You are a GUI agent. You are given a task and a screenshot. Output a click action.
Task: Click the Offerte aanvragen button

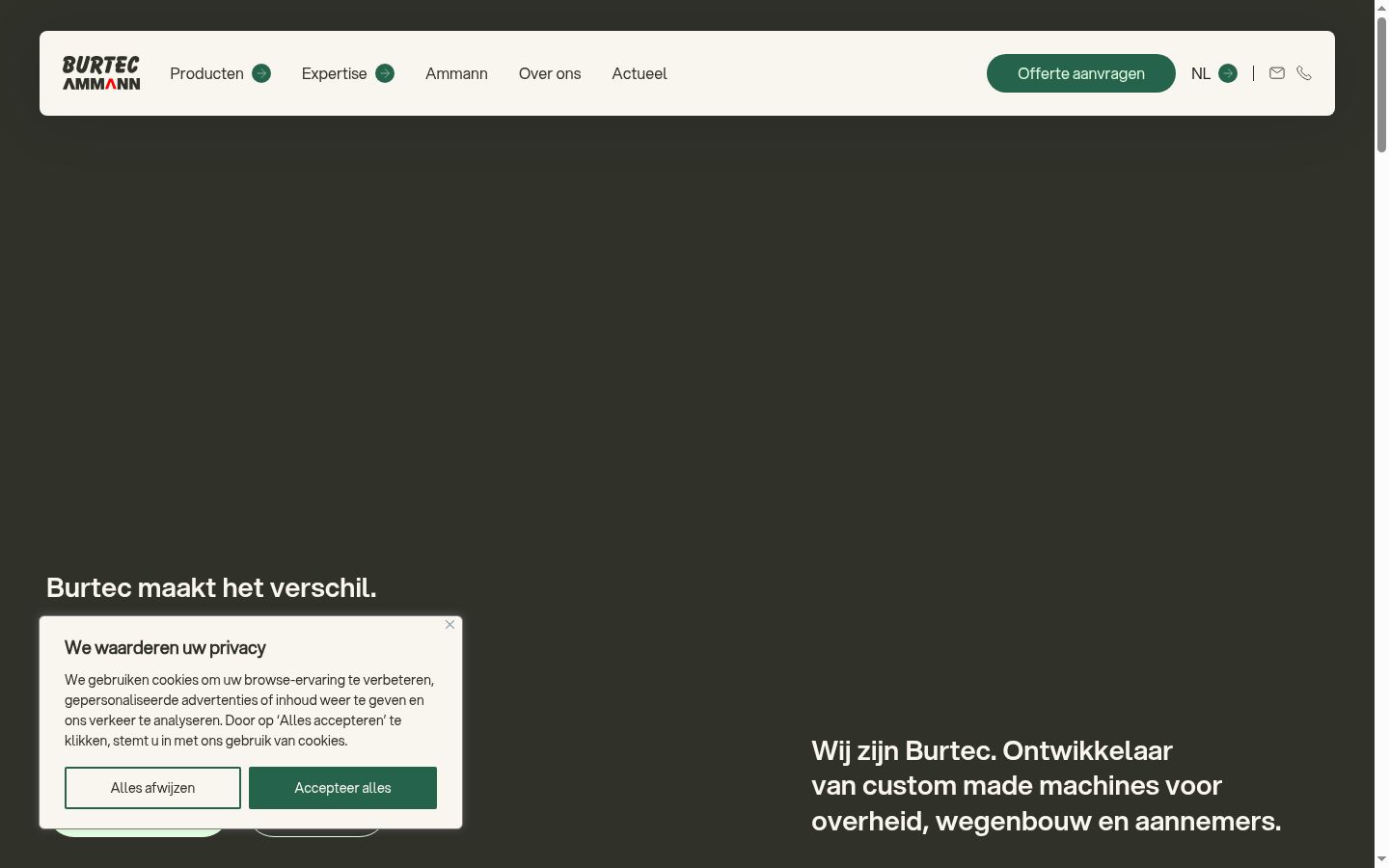(1081, 73)
